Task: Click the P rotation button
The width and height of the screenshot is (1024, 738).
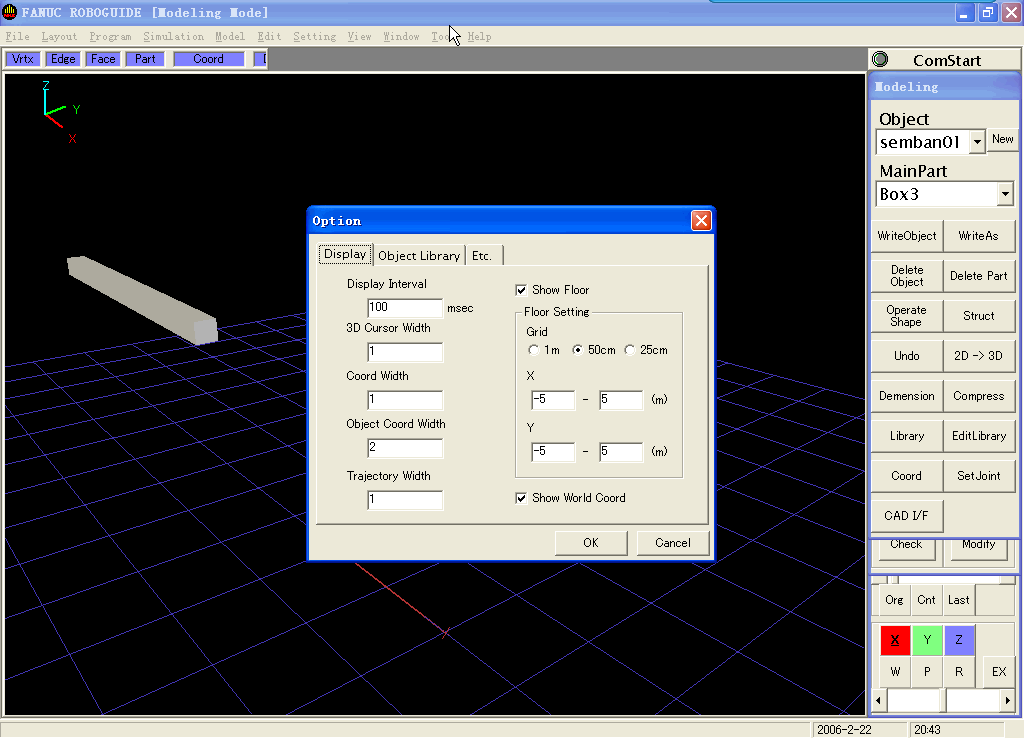Action: [927, 672]
